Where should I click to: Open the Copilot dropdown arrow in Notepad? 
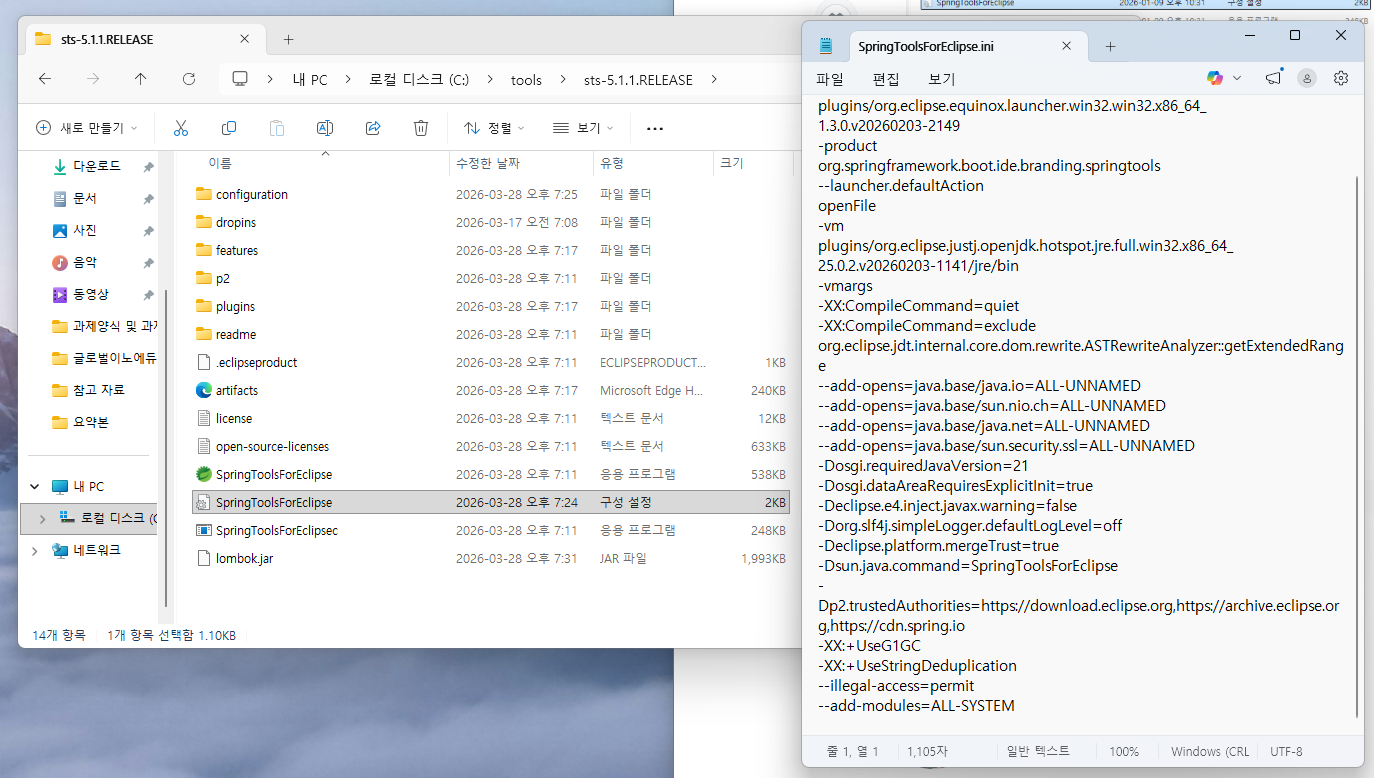point(1237,78)
